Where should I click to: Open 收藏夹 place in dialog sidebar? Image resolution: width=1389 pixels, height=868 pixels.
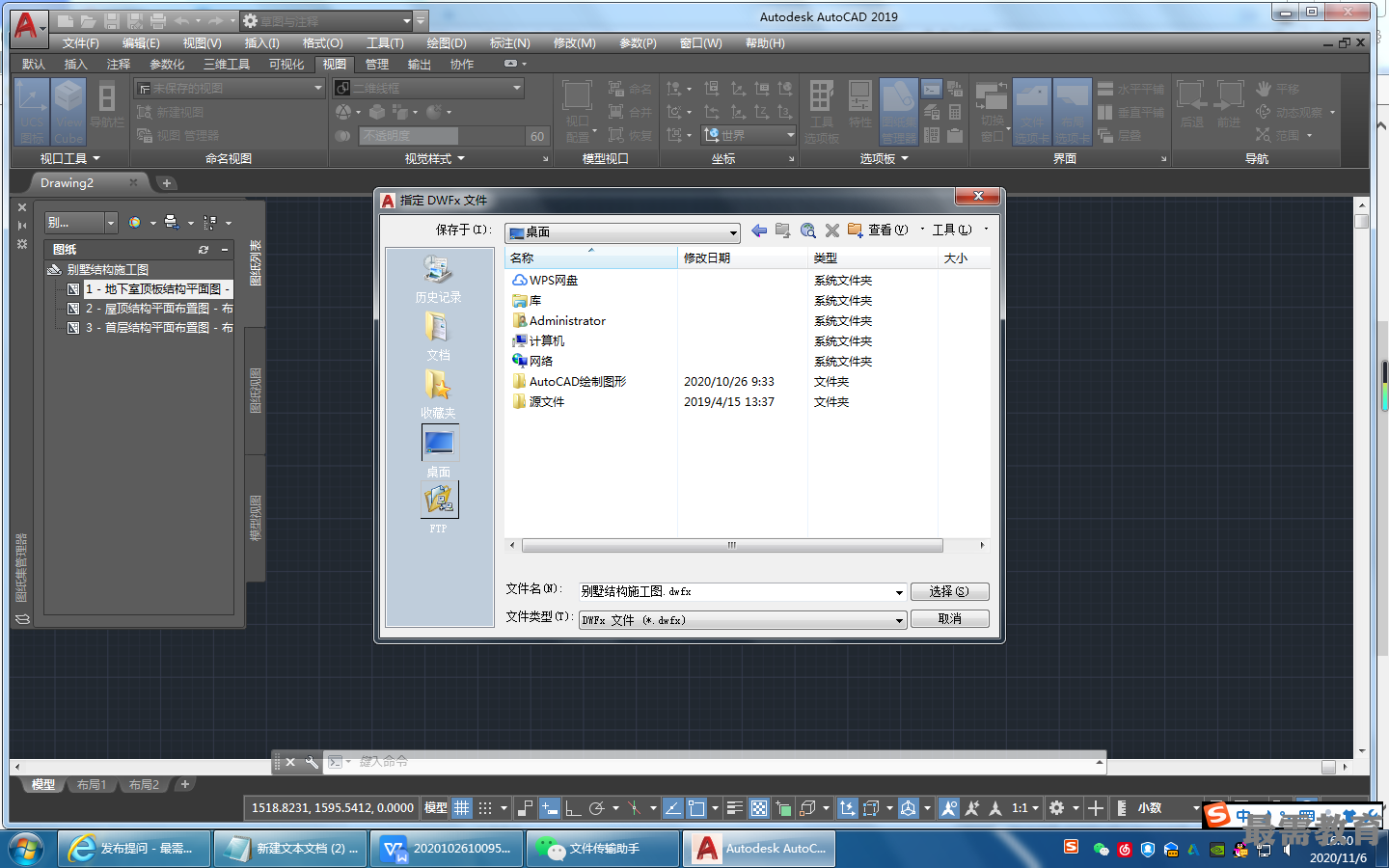[x=438, y=394]
